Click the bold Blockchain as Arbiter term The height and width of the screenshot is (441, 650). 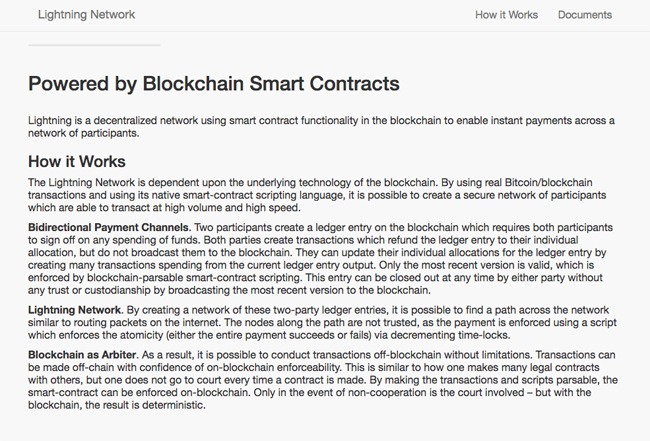(82, 355)
